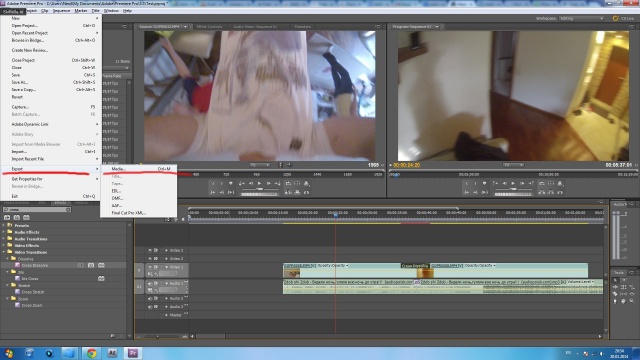The image size is (640, 360).
Task: Open the Windows Start menu
Action: click(9, 353)
